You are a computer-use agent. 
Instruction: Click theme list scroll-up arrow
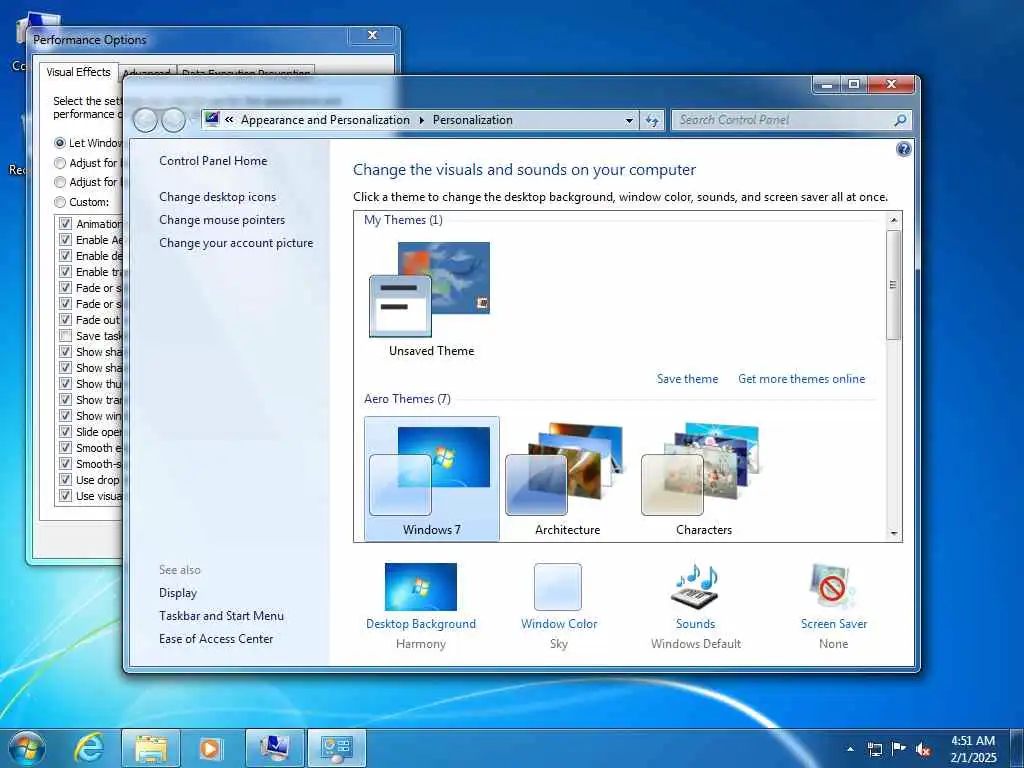(x=894, y=220)
